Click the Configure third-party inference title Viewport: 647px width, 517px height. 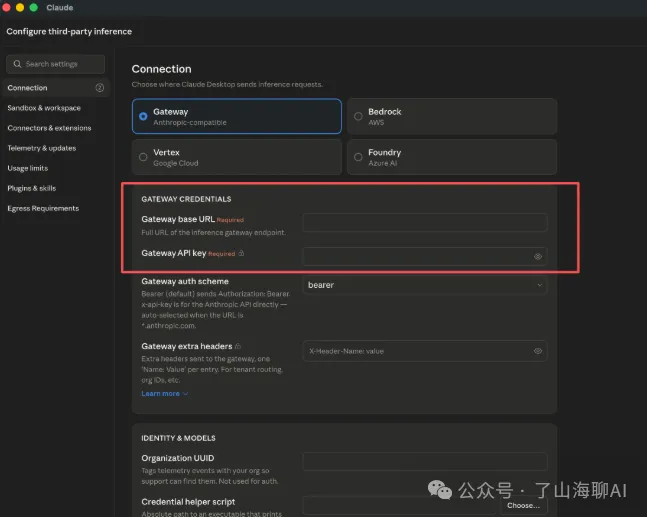point(69,31)
